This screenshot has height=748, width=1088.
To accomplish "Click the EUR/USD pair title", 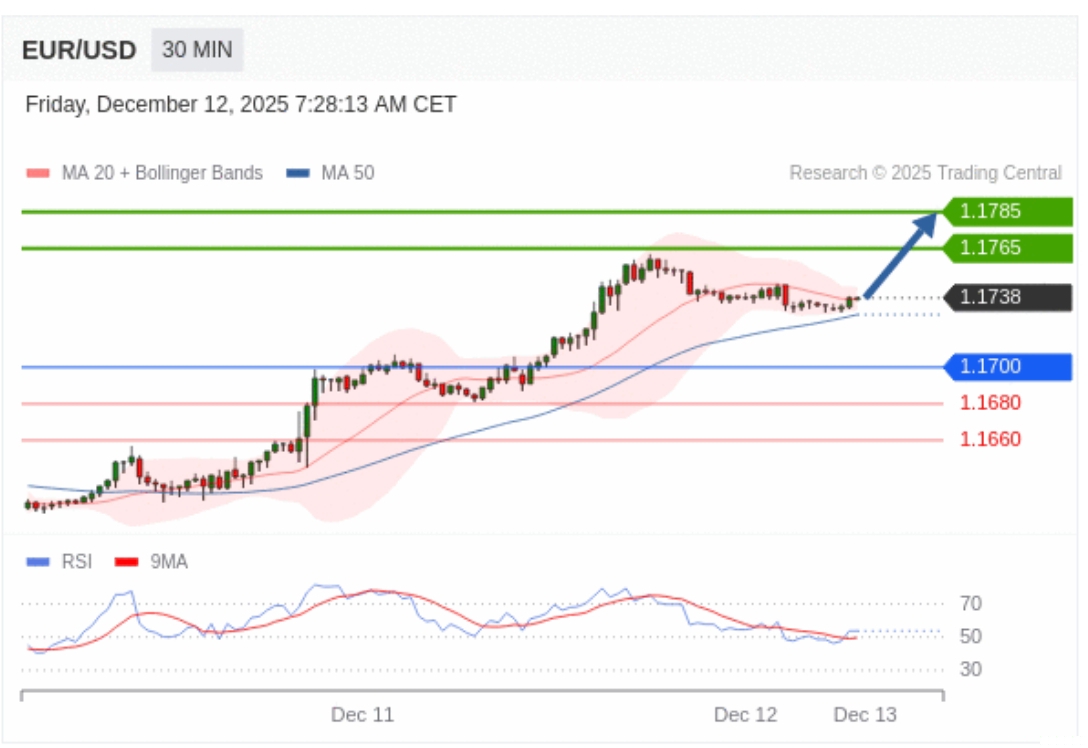I will (x=79, y=51).
